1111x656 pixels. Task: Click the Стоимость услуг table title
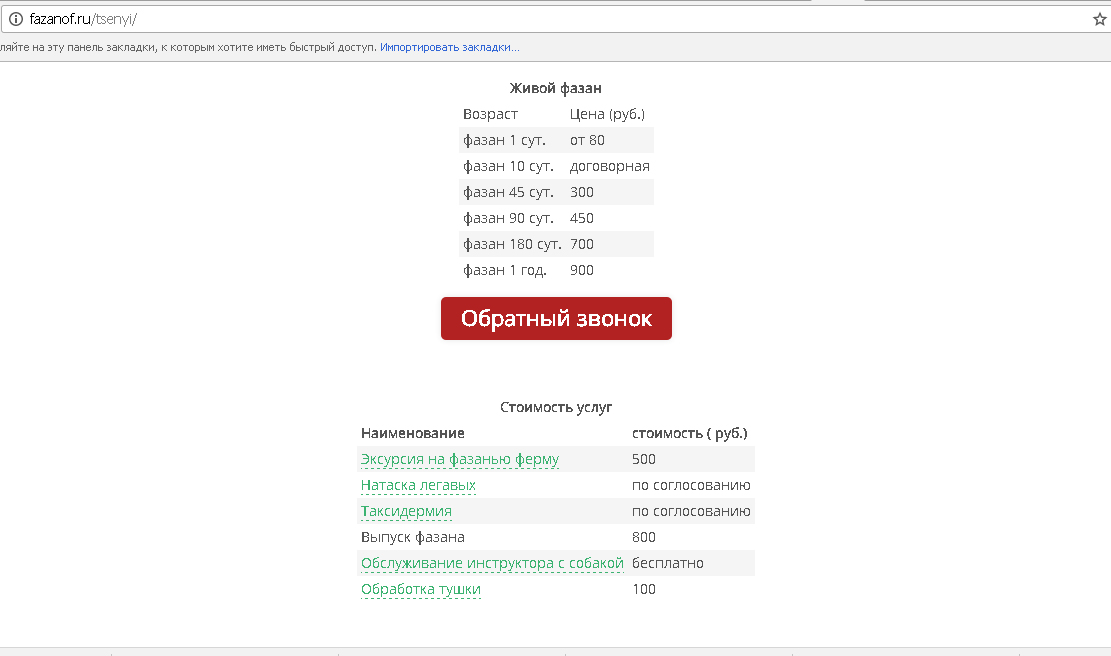(555, 407)
